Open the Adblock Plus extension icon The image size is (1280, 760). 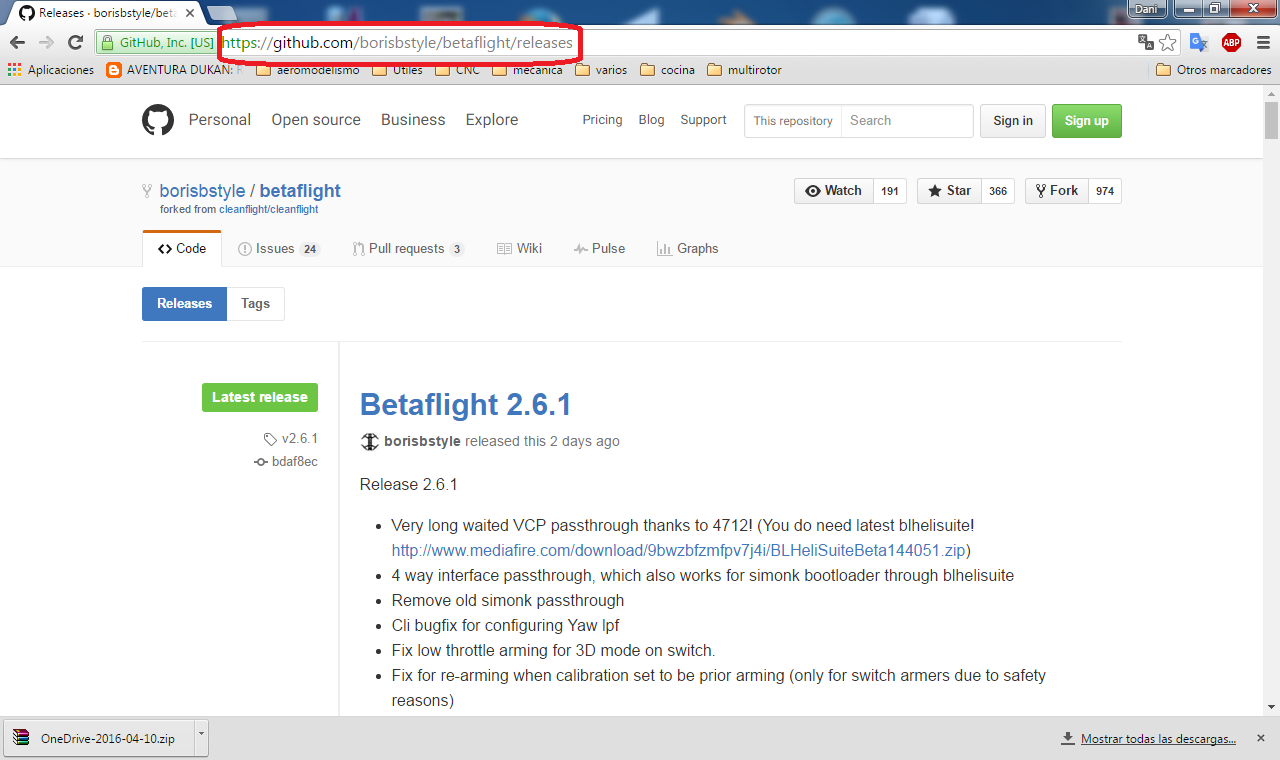1231,42
